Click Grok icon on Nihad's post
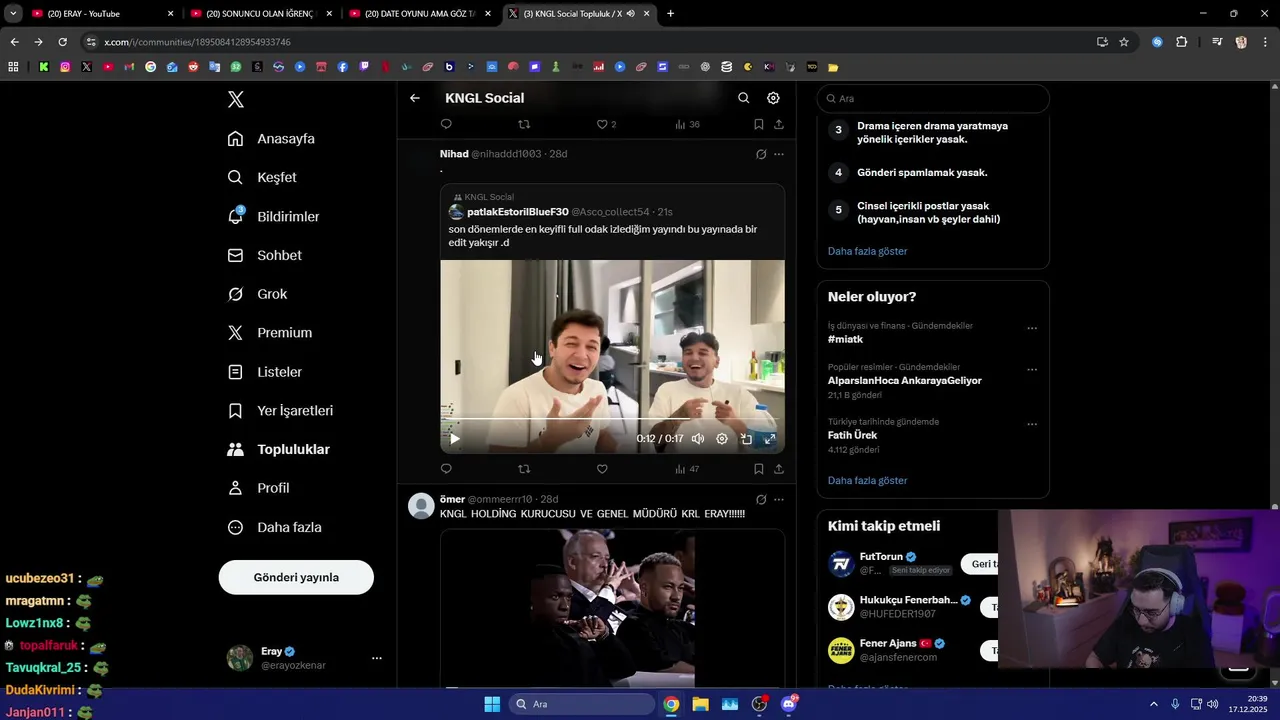This screenshot has width=1280, height=720. pyautogui.click(x=761, y=154)
